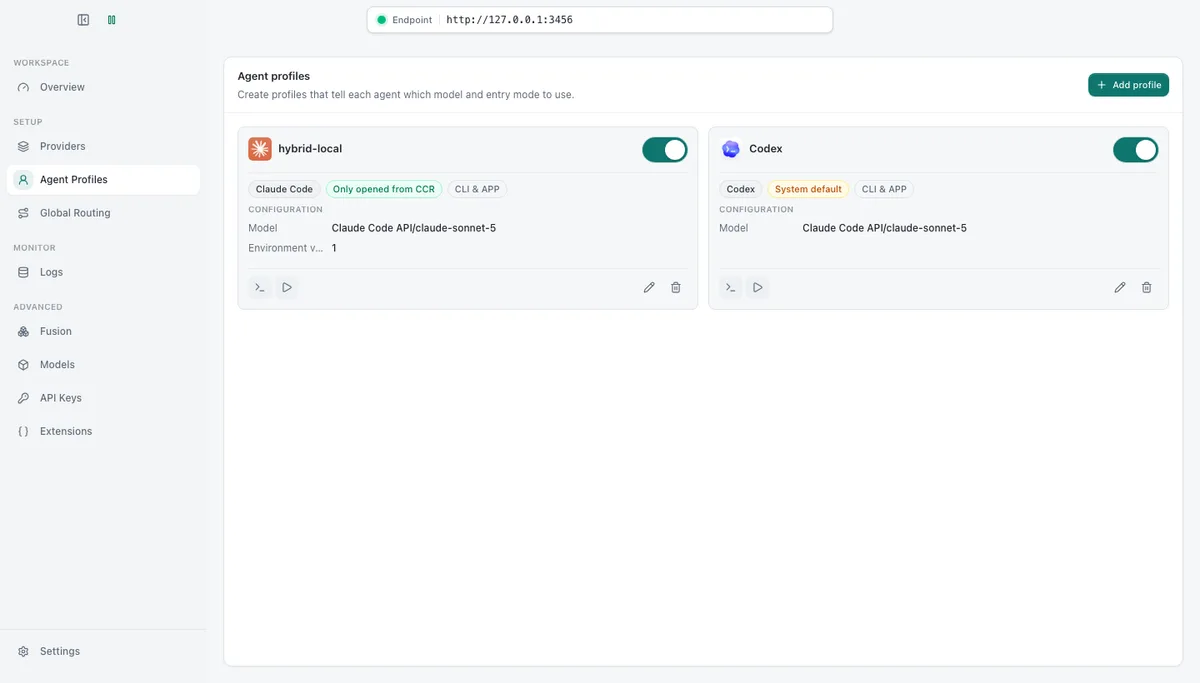Click the System default badge
The image size is (1200, 683).
808,189
